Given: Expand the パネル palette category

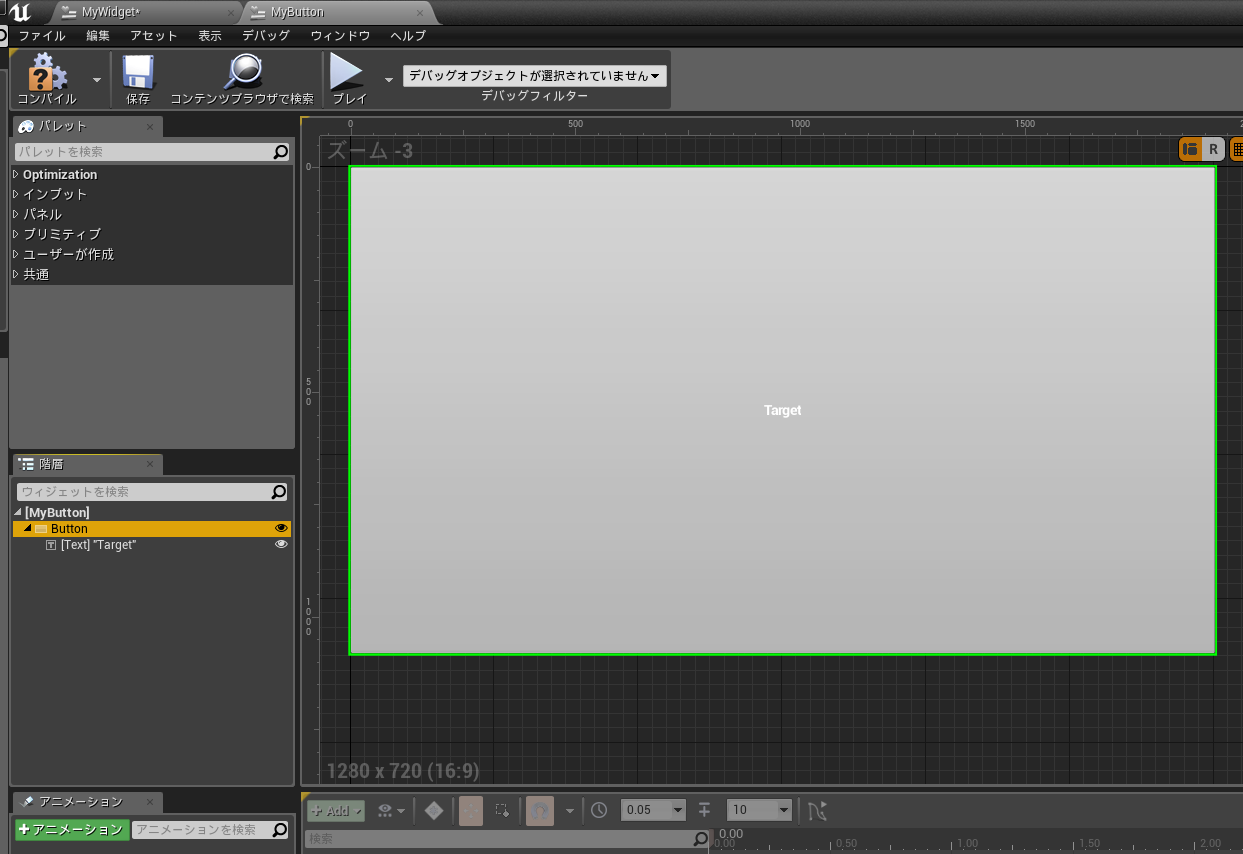Looking at the screenshot, I should [x=16, y=214].
